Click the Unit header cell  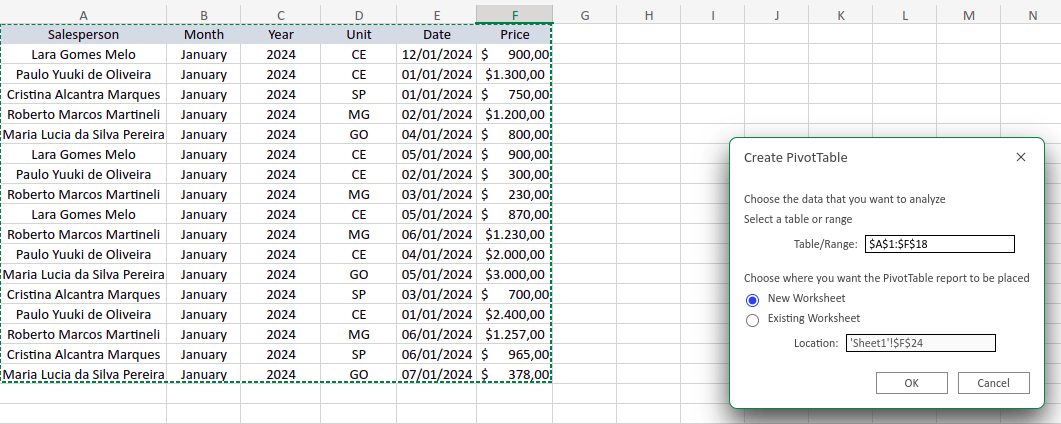point(358,34)
